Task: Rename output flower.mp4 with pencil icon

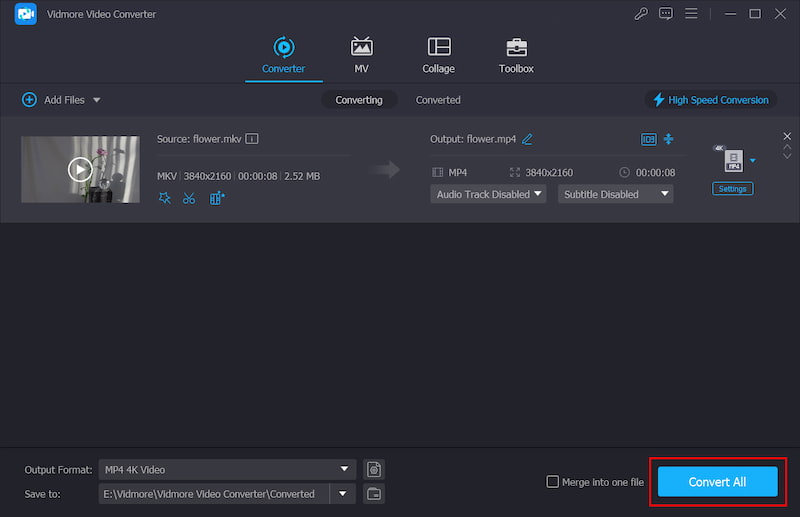Action: (x=527, y=139)
